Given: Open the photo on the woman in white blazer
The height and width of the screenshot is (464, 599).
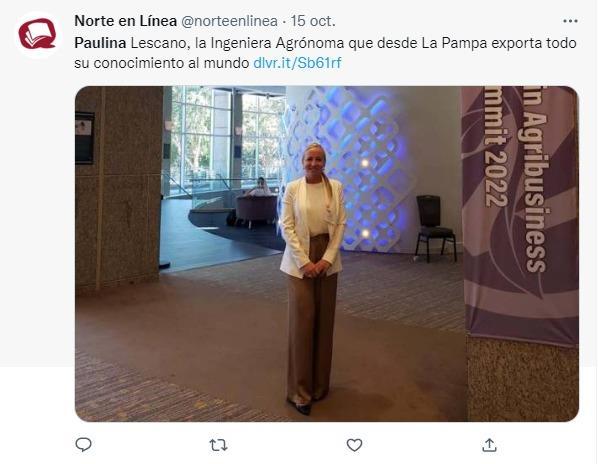Looking at the screenshot, I should coord(313,279).
